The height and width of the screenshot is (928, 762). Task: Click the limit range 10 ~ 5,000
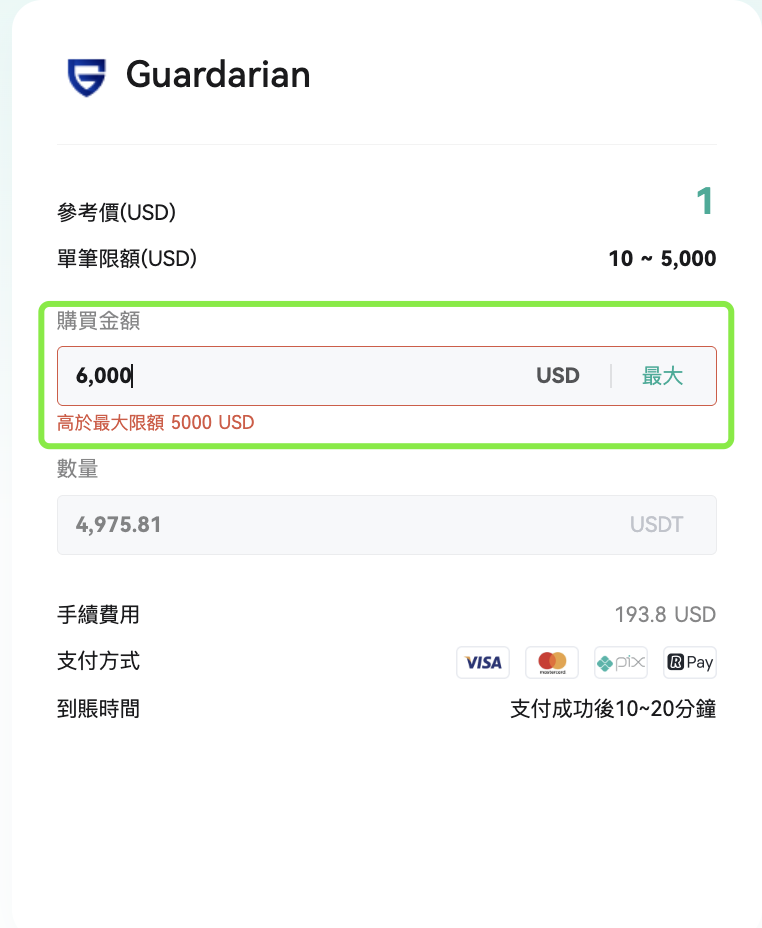[663, 259]
